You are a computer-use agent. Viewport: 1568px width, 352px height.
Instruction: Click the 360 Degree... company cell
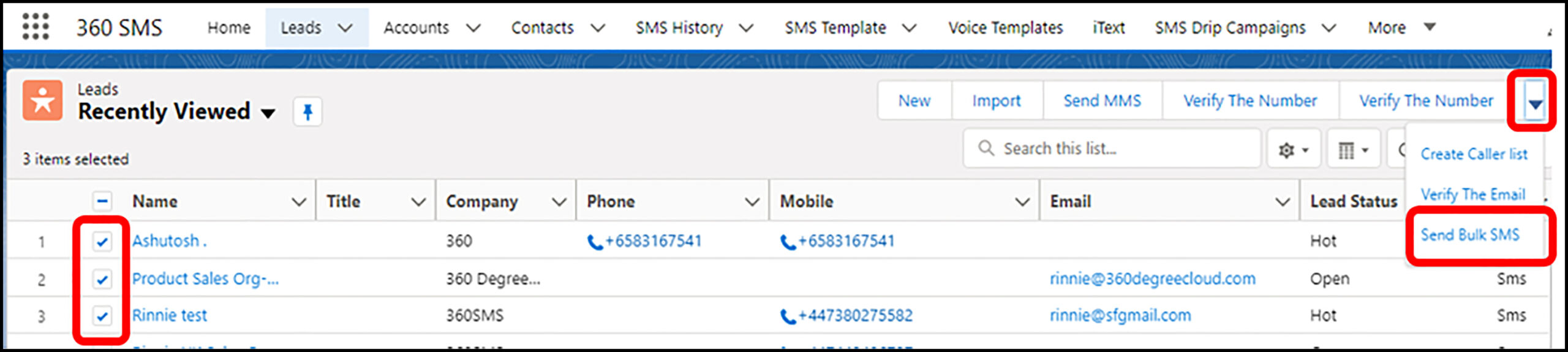click(x=493, y=279)
